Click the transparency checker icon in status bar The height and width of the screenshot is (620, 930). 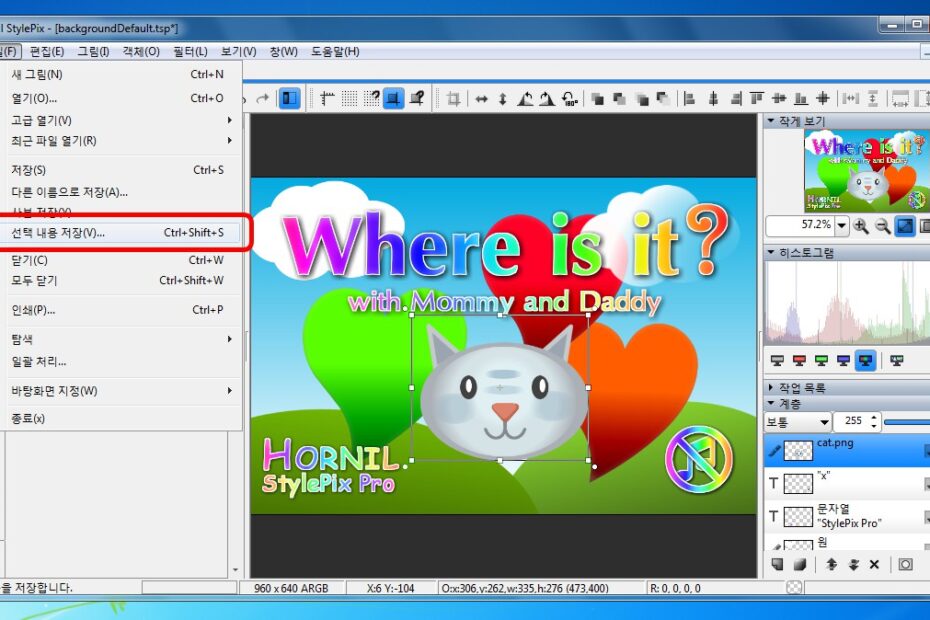[794, 587]
